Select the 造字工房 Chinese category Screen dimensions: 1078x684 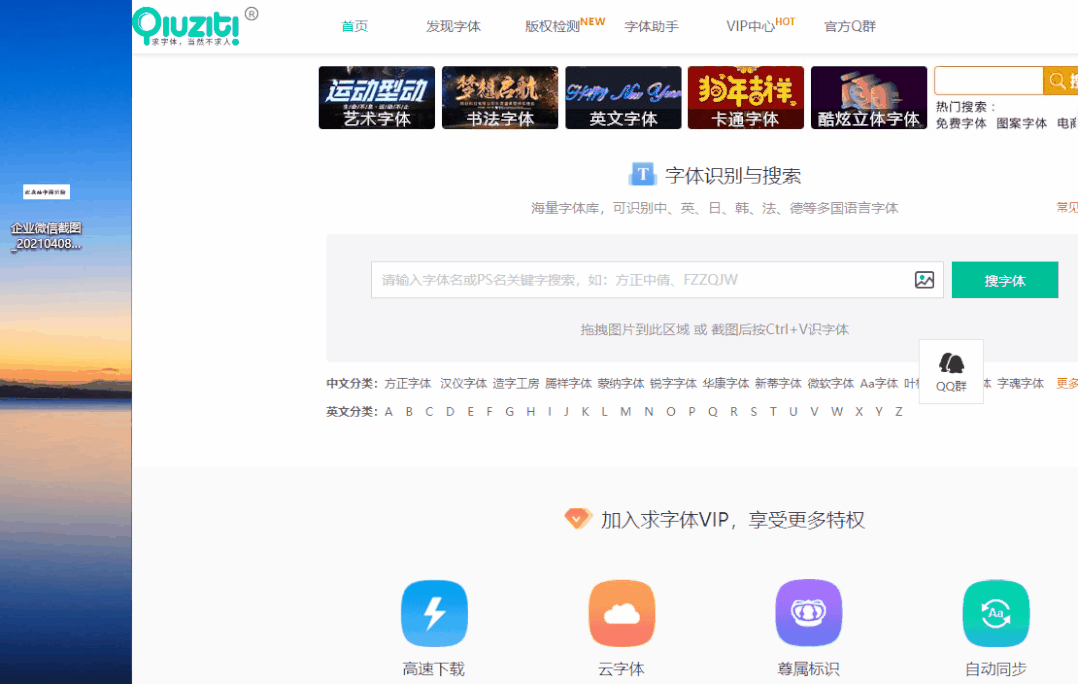(516, 384)
